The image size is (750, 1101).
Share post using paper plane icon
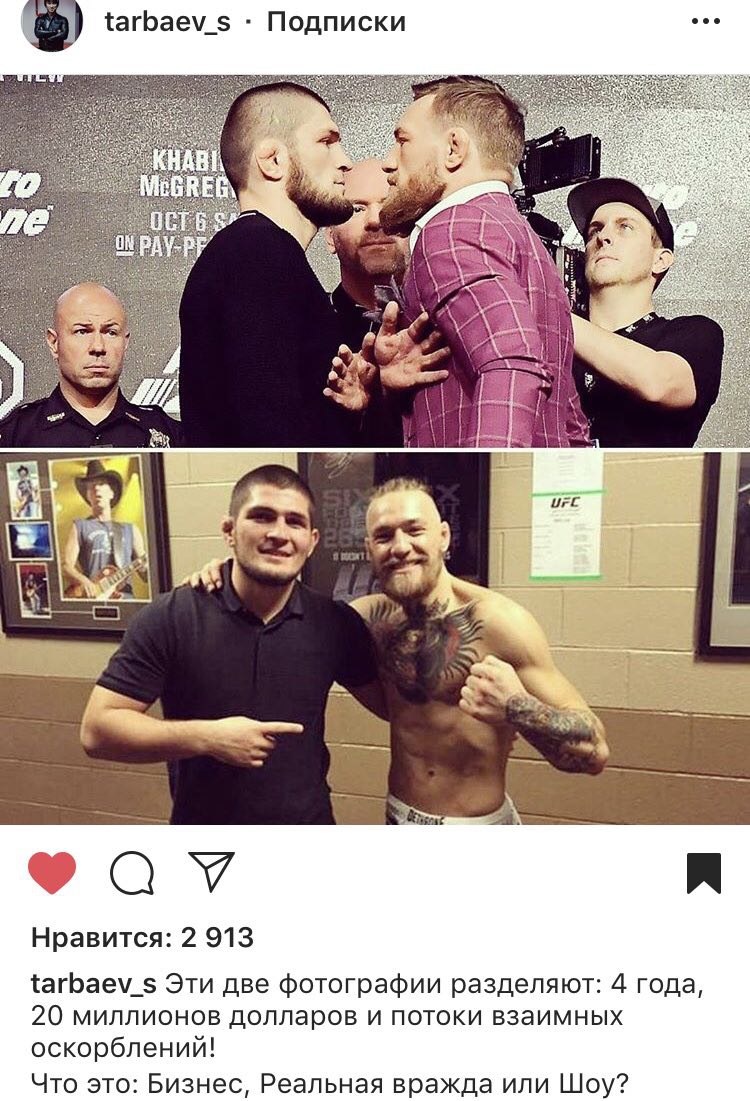coord(211,871)
